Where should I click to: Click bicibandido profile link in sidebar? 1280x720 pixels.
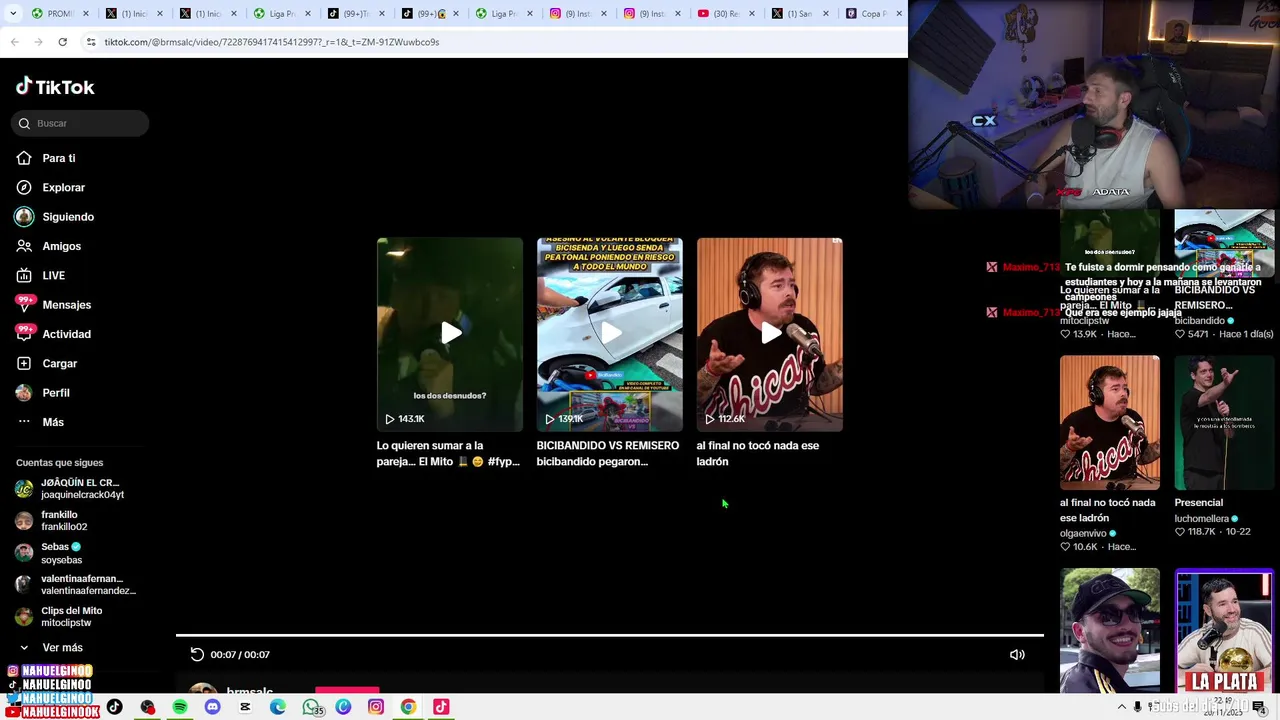[x=1204, y=321]
